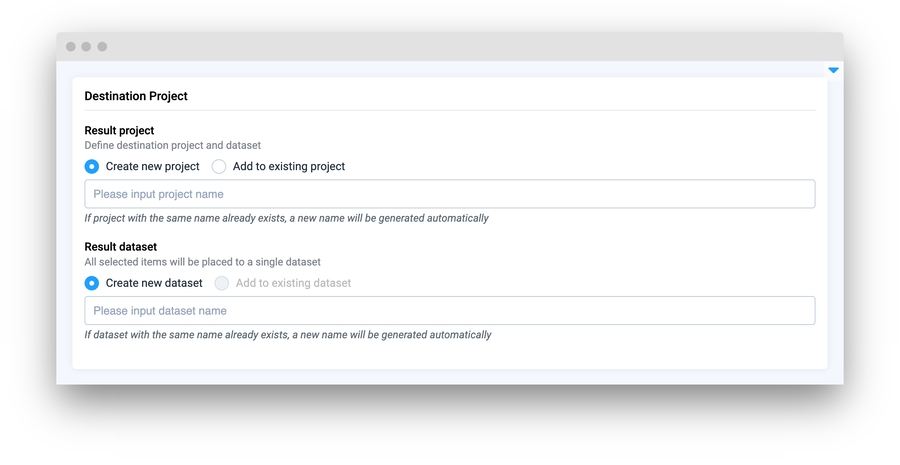
Task: Click the 'Define destination project and dataset' description
Action: click(x=172, y=146)
